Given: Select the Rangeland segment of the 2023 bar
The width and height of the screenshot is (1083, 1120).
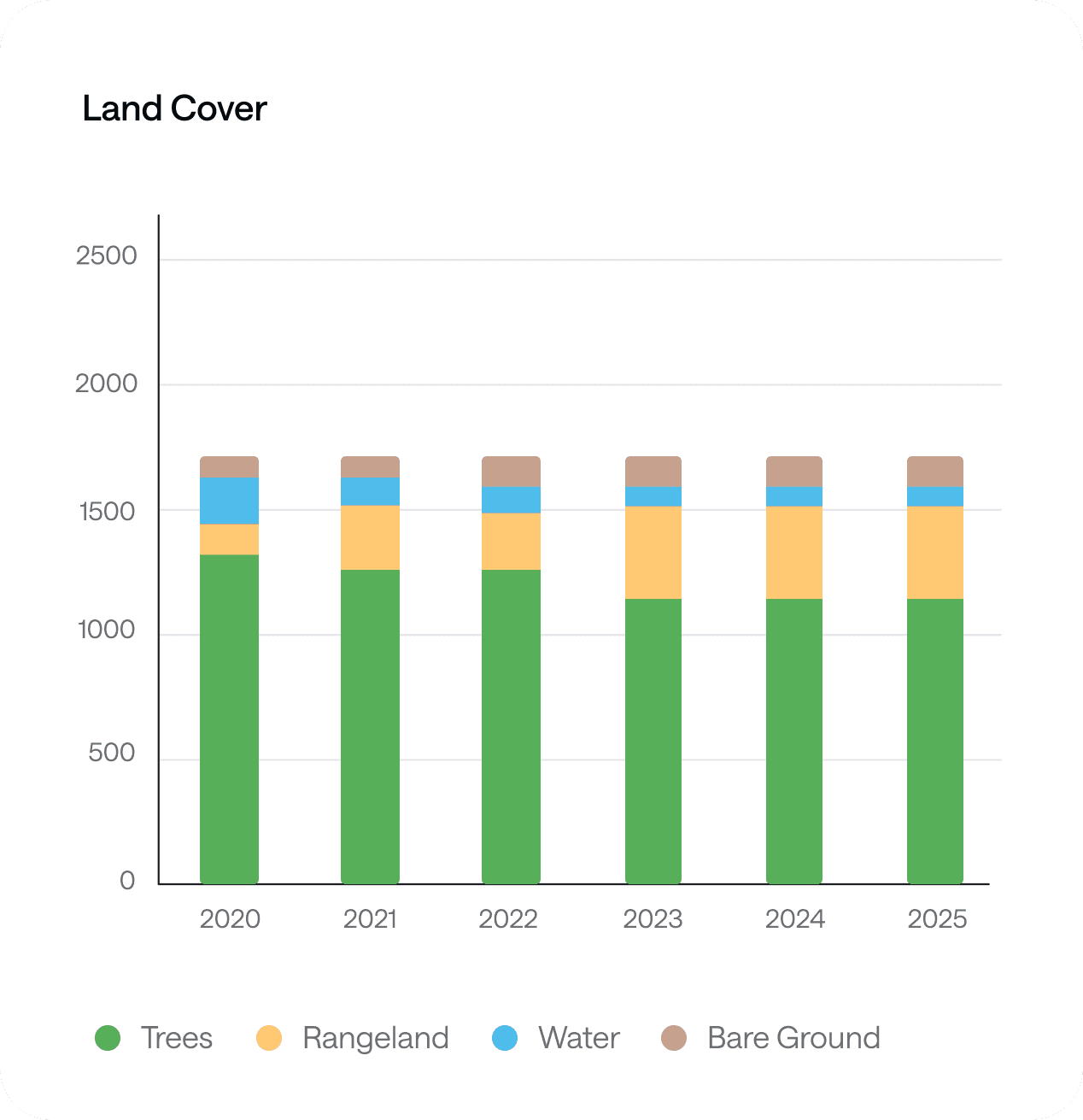Looking at the screenshot, I should click(x=653, y=553).
